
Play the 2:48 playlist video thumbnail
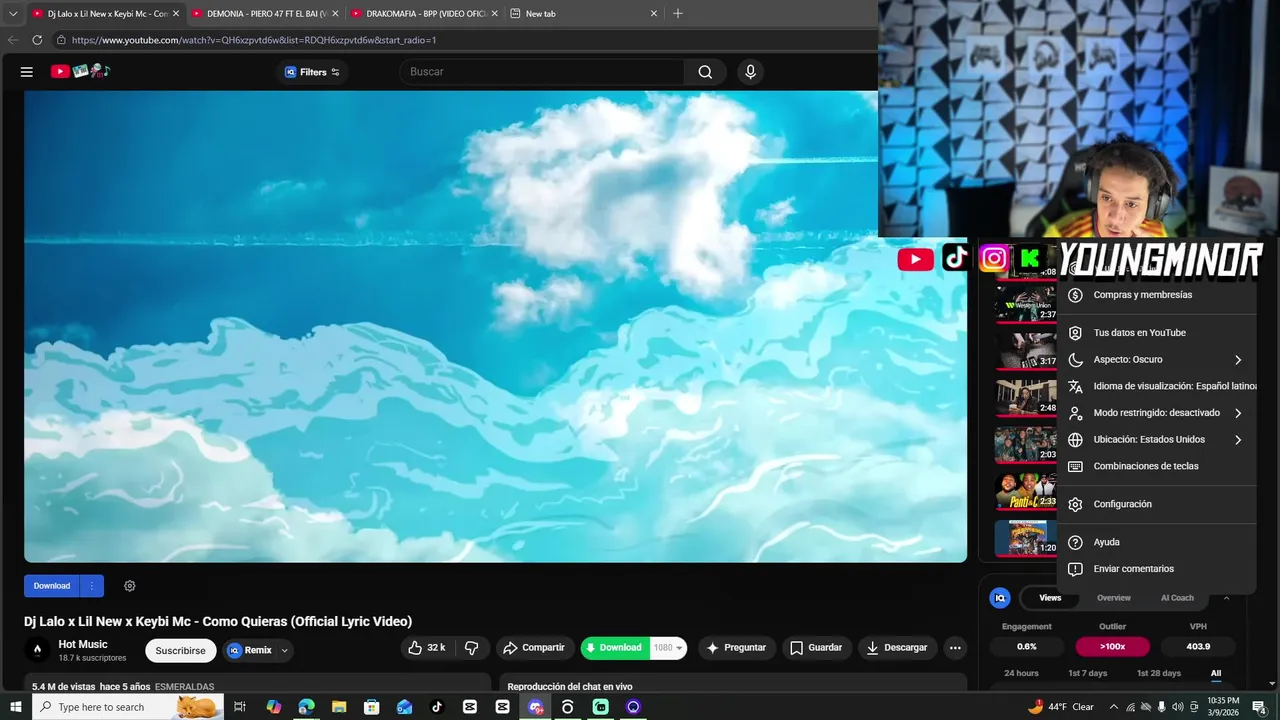1026,397
